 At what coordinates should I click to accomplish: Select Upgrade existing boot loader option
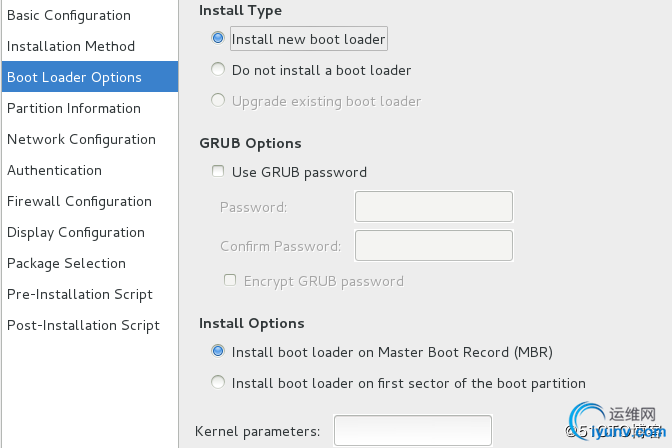point(218,101)
